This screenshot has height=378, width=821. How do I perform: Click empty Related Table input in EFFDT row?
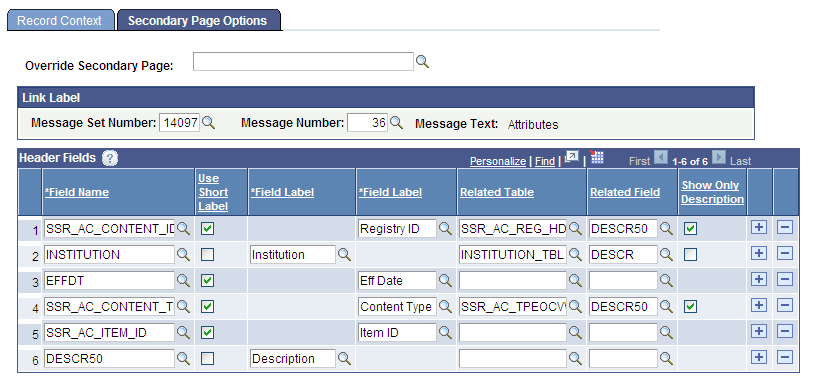click(513, 281)
